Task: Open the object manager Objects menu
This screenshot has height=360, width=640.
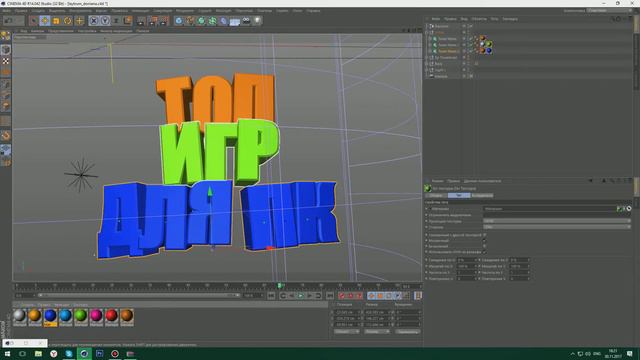Action: (x=479, y=19)
